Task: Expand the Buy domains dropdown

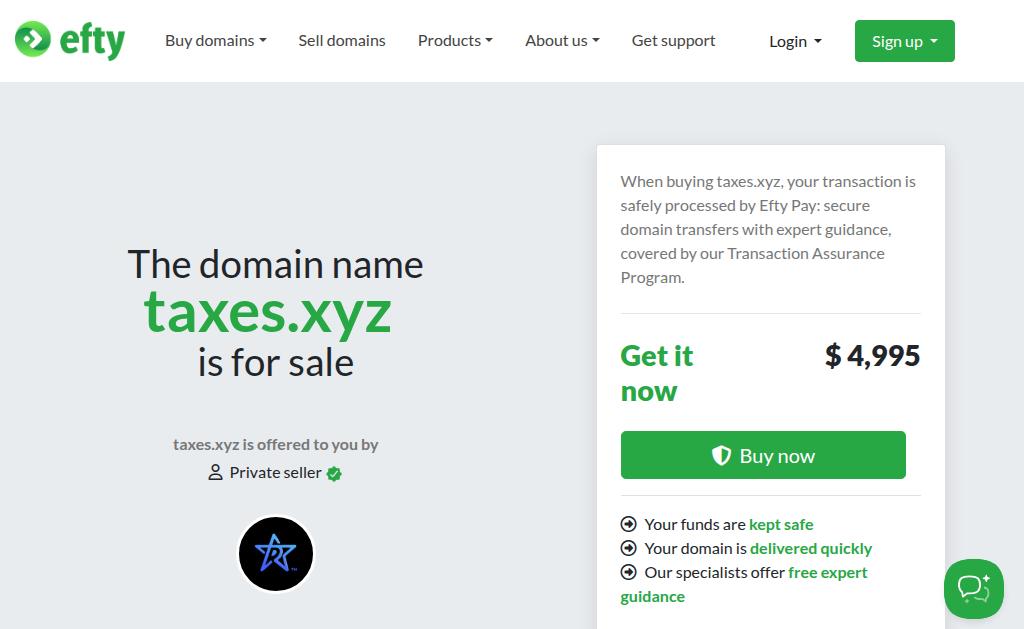Action: (216, 41)
